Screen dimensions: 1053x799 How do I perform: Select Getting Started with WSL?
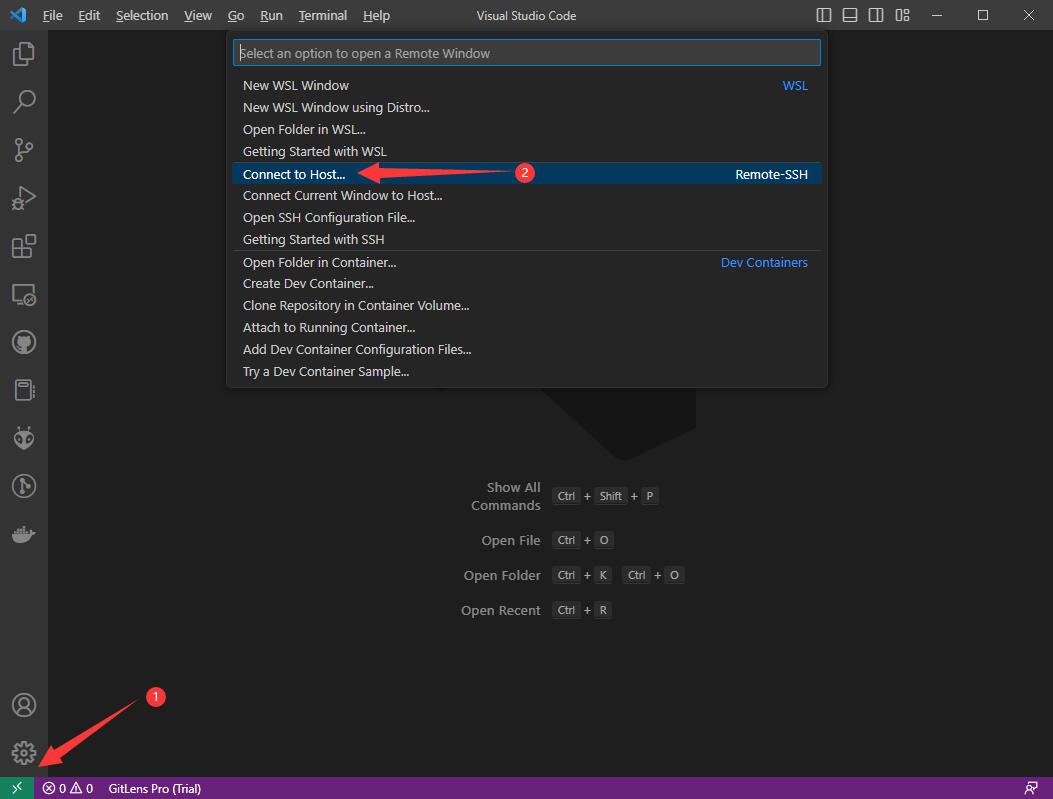(x=526, y=152)
